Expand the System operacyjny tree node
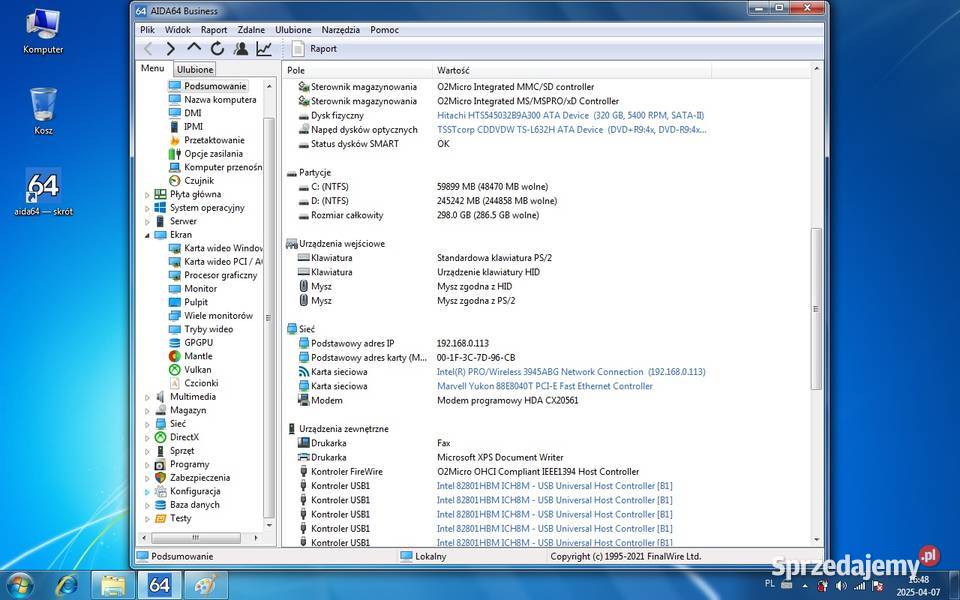960x600 pixels. (148, 208)
